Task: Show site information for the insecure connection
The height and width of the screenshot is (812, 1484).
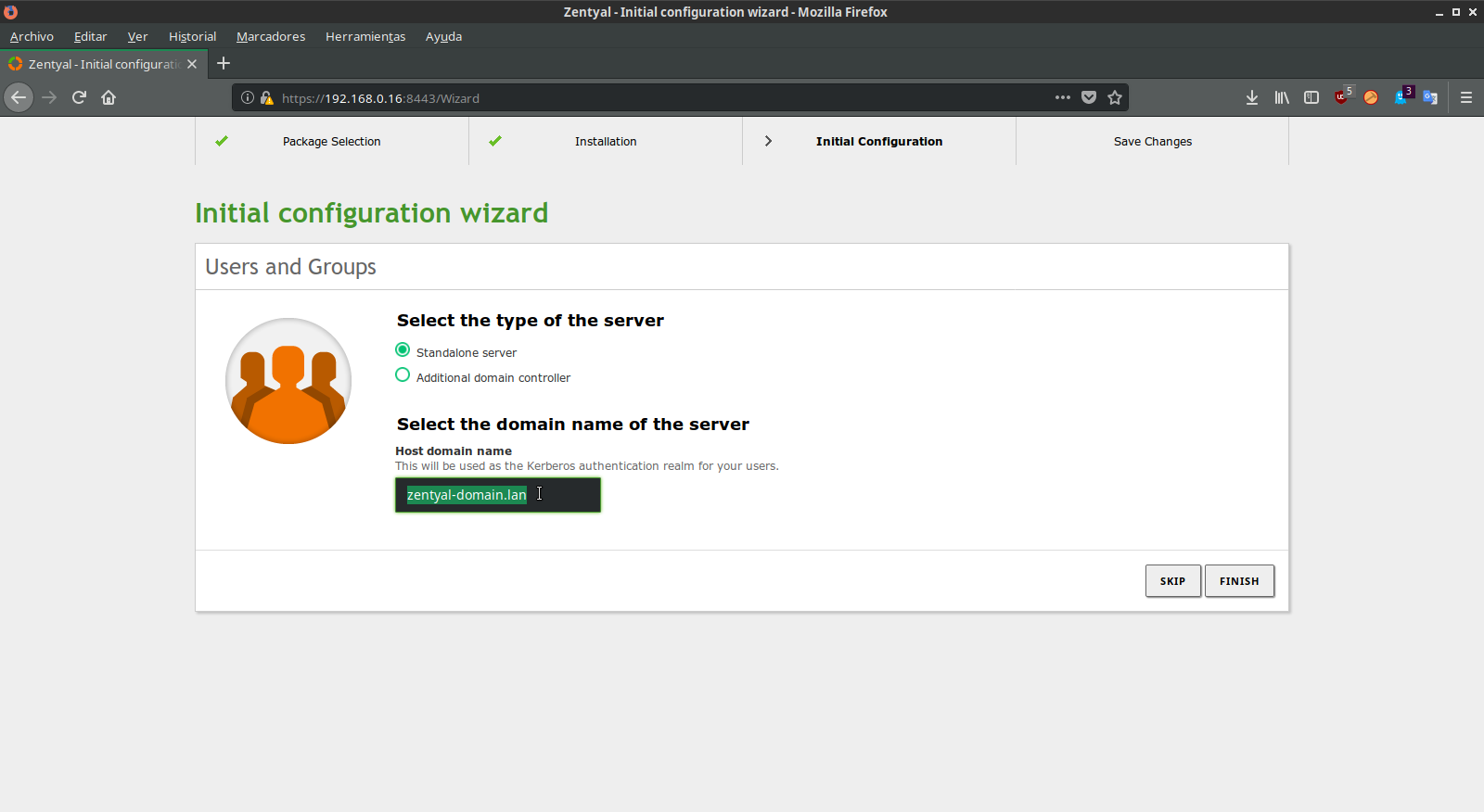Action: point(248,97)
